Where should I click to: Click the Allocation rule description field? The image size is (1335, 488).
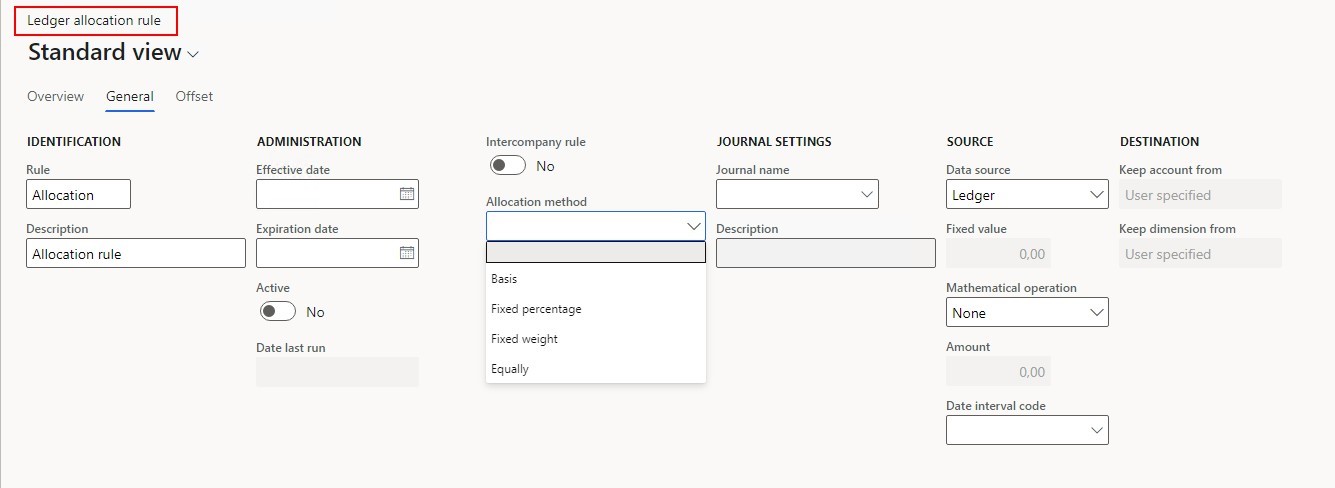(x=135, y=254)
